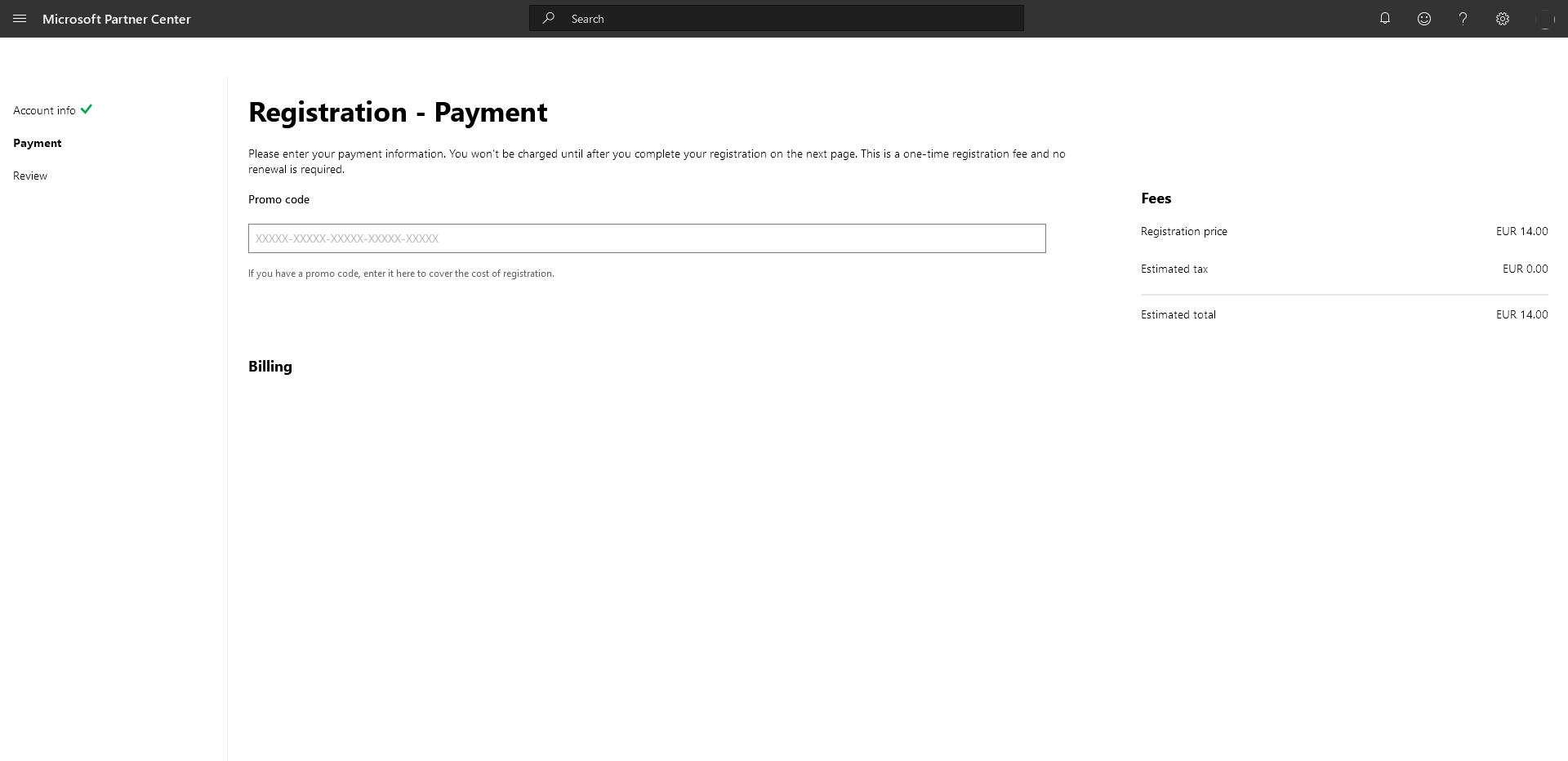This screenshot has width=1568, height=761.
Task: Click the green checkmark beside Account info
Action: pos(87,109)
